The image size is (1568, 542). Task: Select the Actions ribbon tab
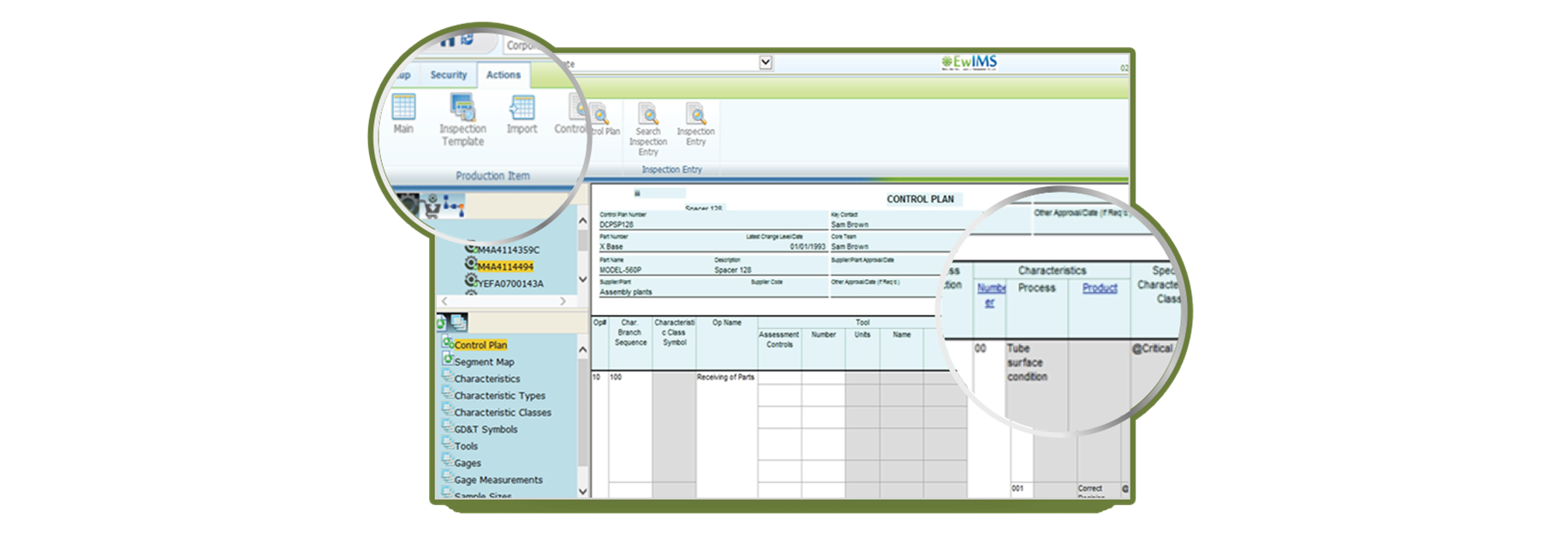pos(504,75)
